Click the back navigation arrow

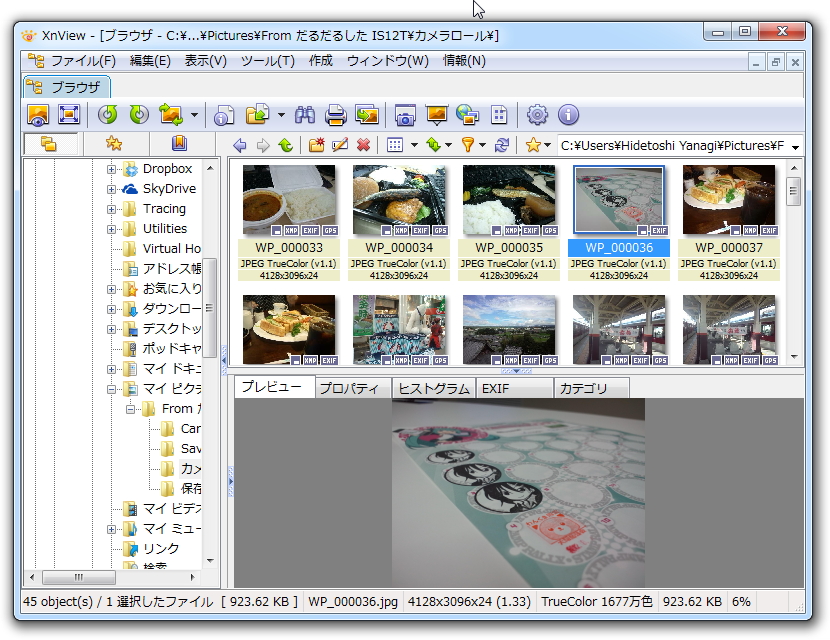240,145
